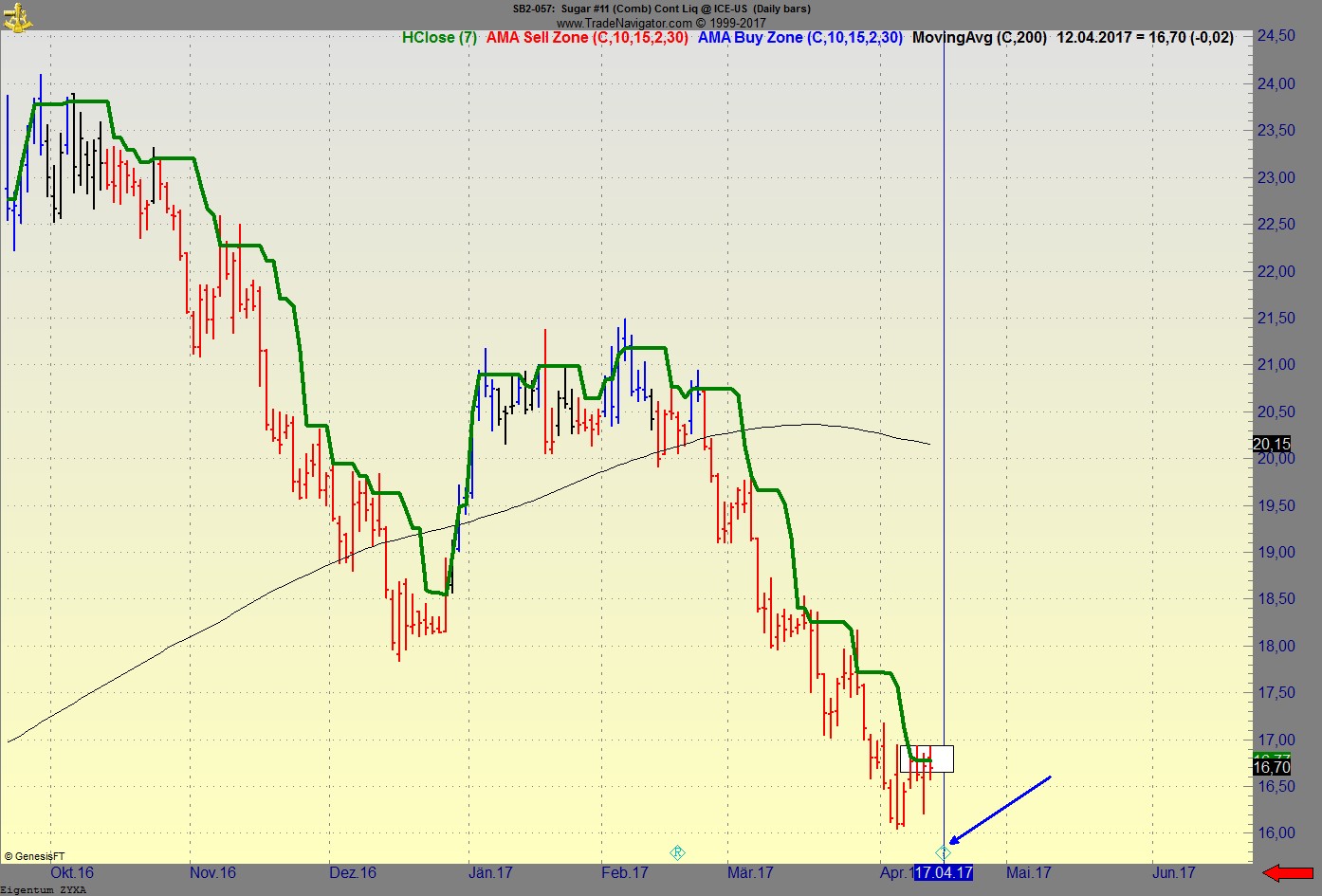Select the AMA Buy Zone indicator label

click(x=799, y=38)
